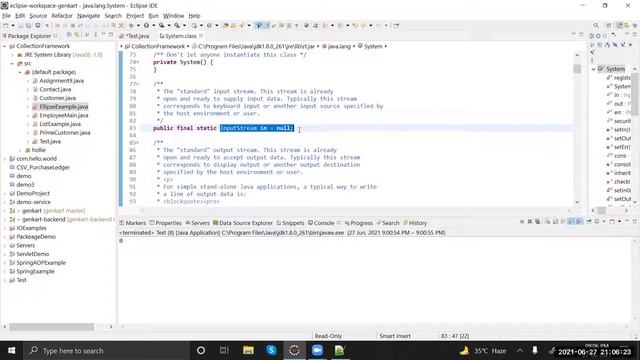Click the Terminate icon in Console toolbar
This screenshot has height=360, width=640.
click(522, 222)
